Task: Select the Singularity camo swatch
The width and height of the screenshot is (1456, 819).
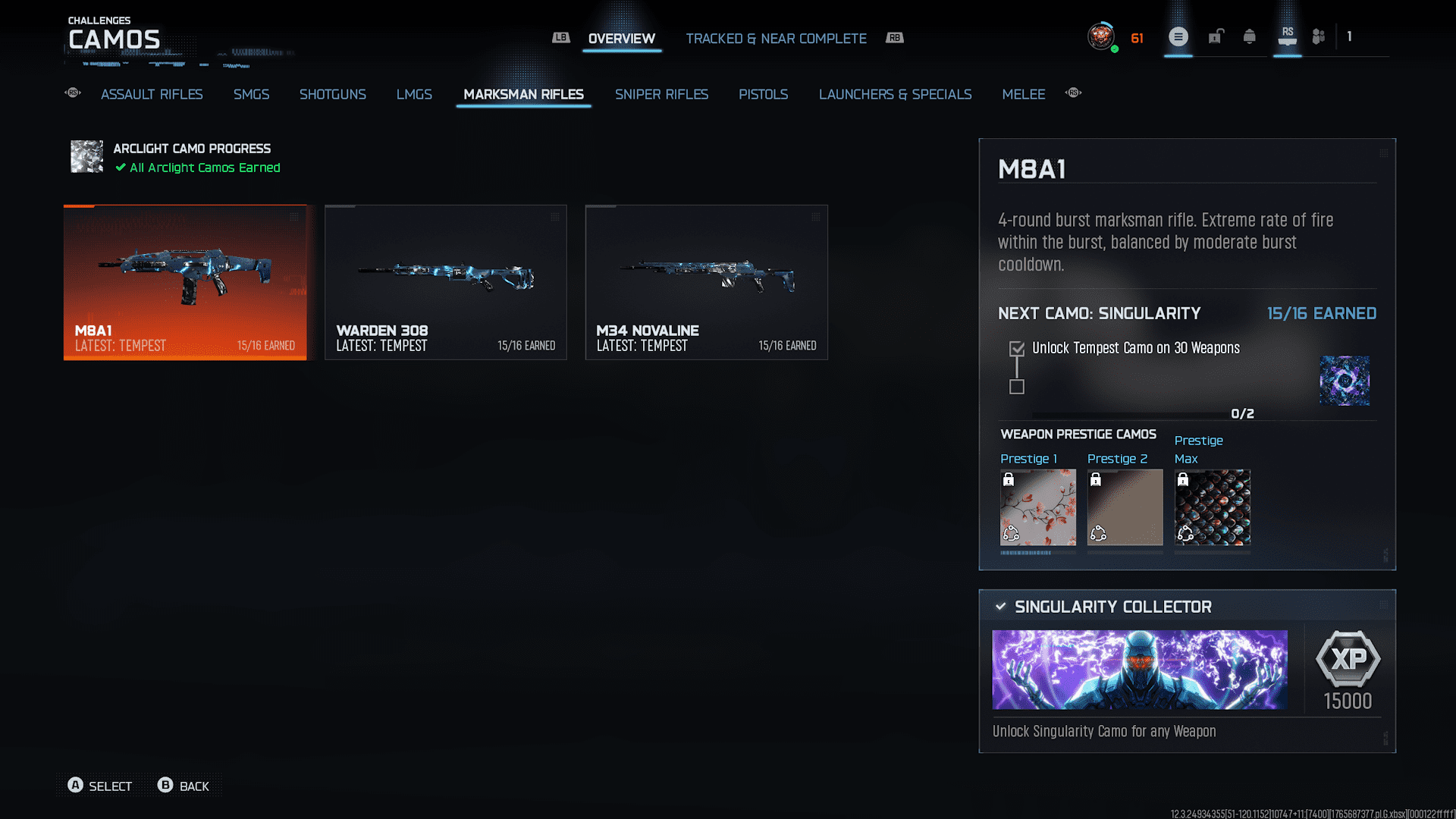Action: pos(1344,381)
